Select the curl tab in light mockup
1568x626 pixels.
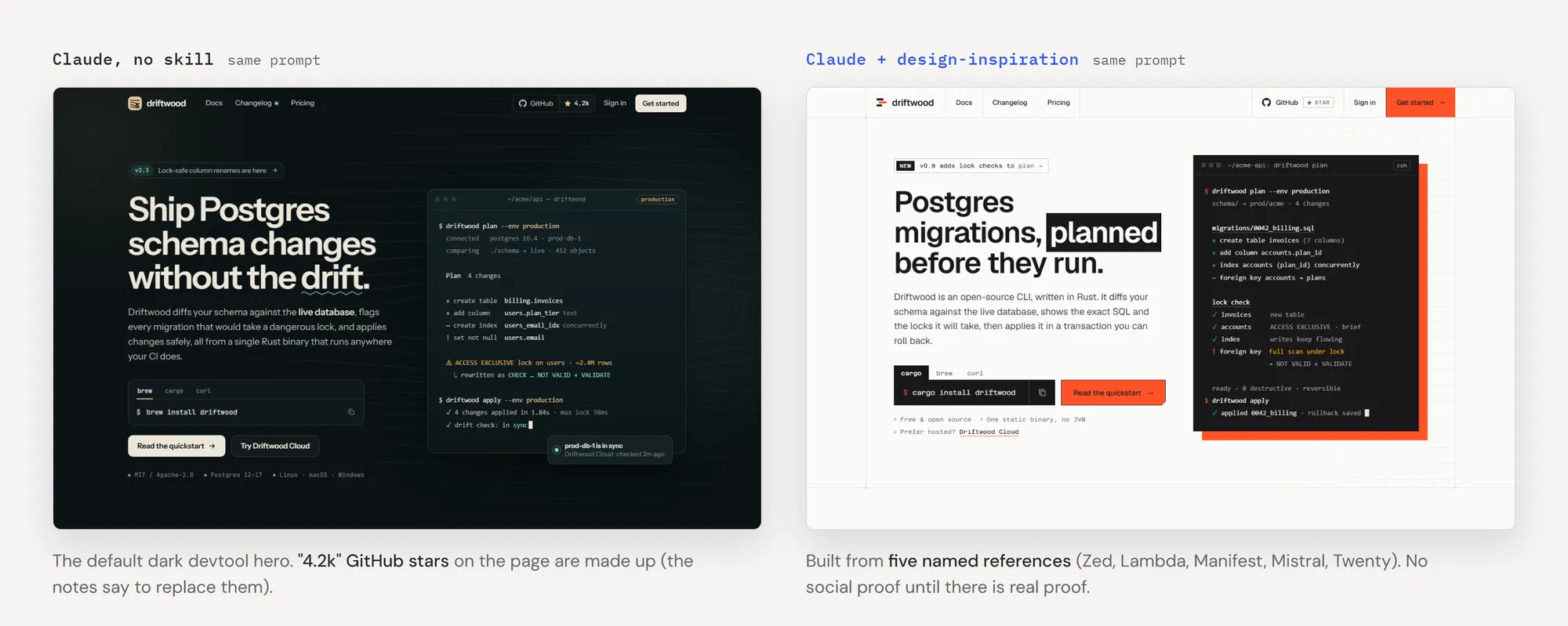[975, 373]
